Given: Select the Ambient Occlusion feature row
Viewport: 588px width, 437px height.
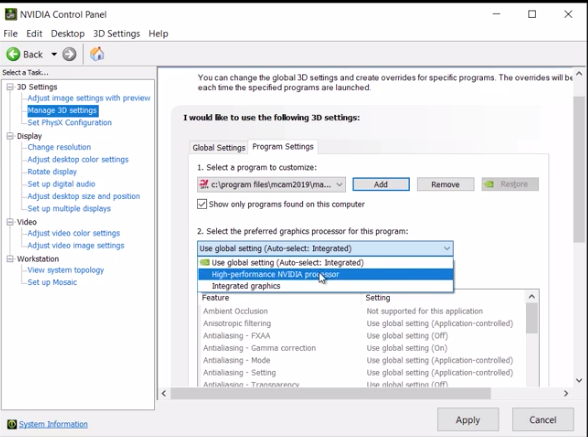Looking at the screenshot, I should [x=362, y=311].
